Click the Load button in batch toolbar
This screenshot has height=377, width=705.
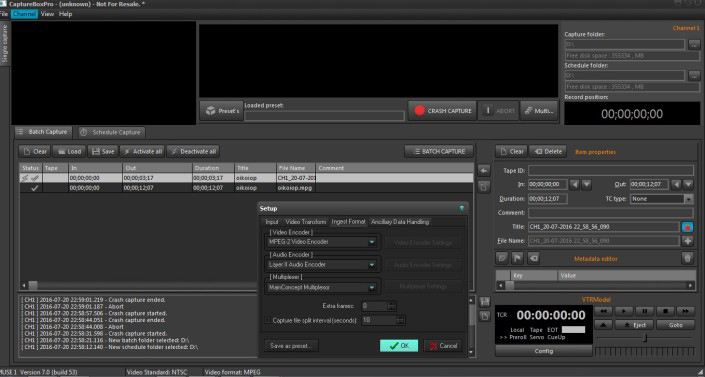tap(69, 152)
